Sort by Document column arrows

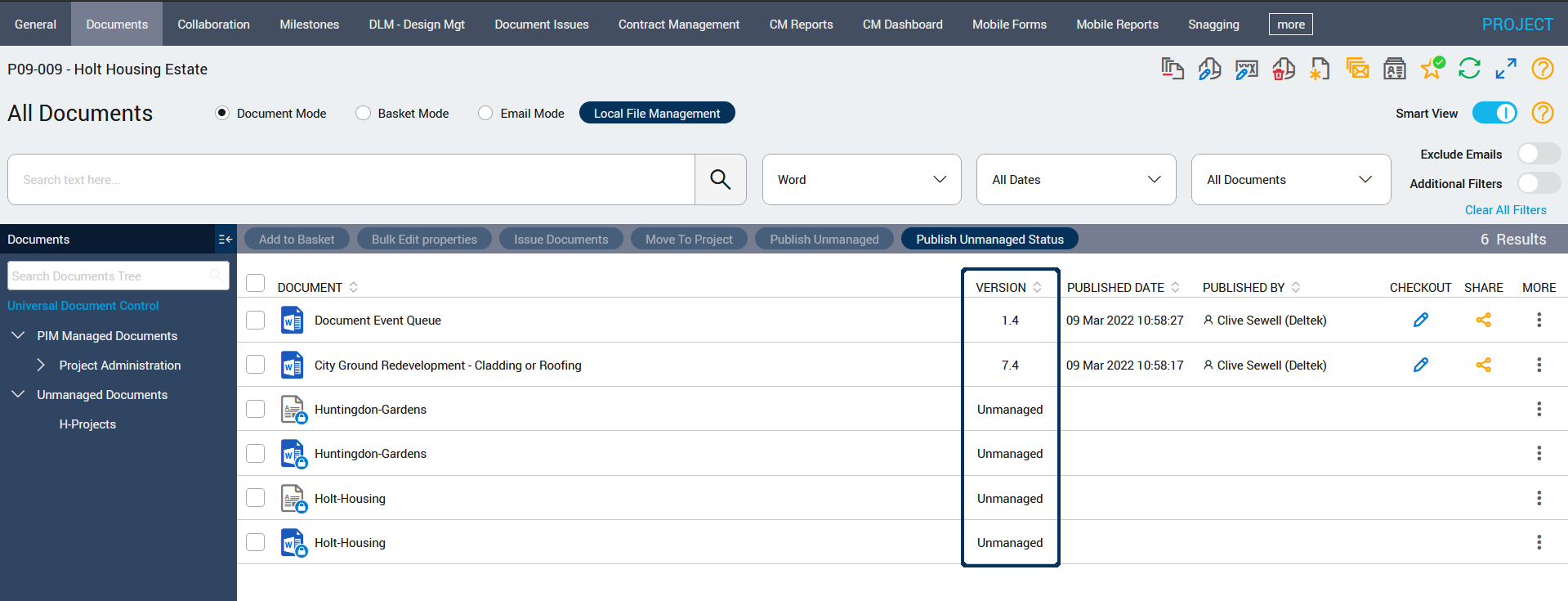coord(353,287)
